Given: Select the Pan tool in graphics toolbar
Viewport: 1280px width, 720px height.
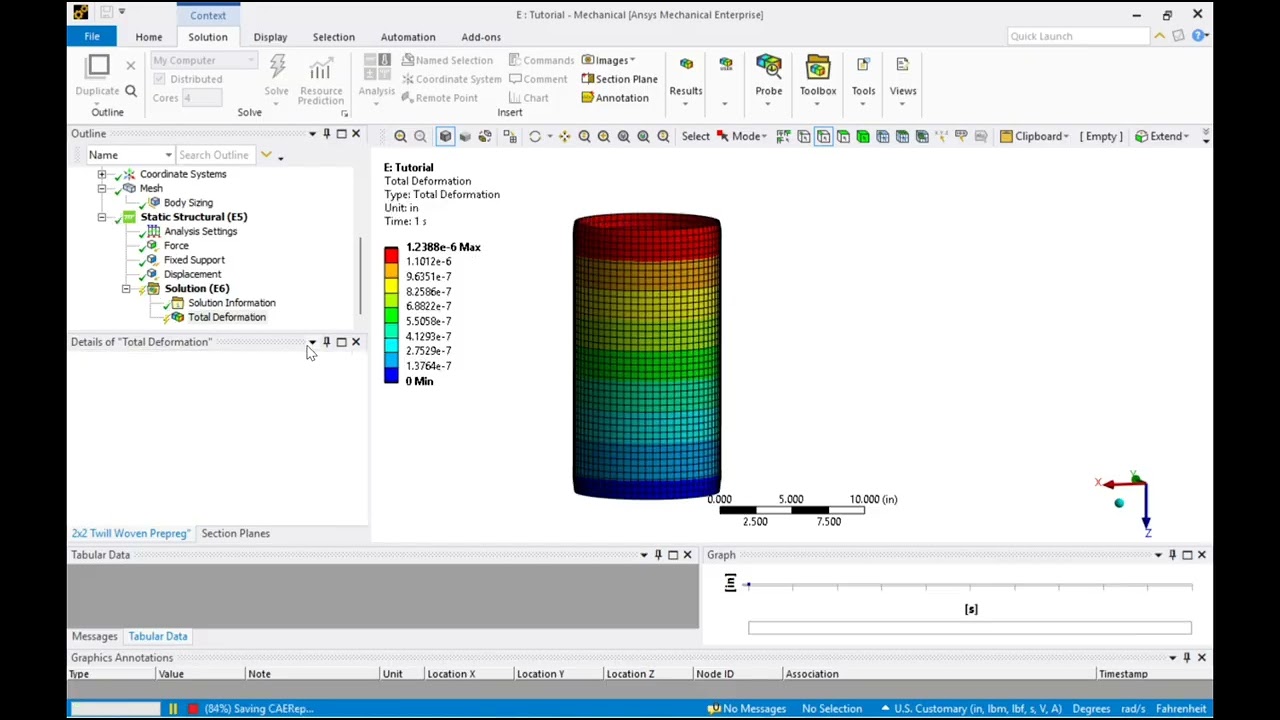Looking at the screenshot, I should click(x=564, y=136).
